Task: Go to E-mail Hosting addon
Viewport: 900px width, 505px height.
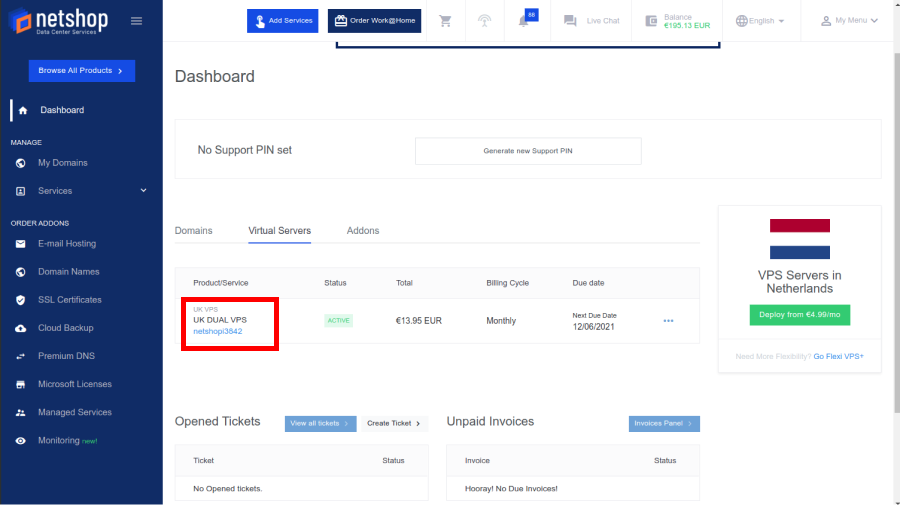Action: (x=67, y=244)
